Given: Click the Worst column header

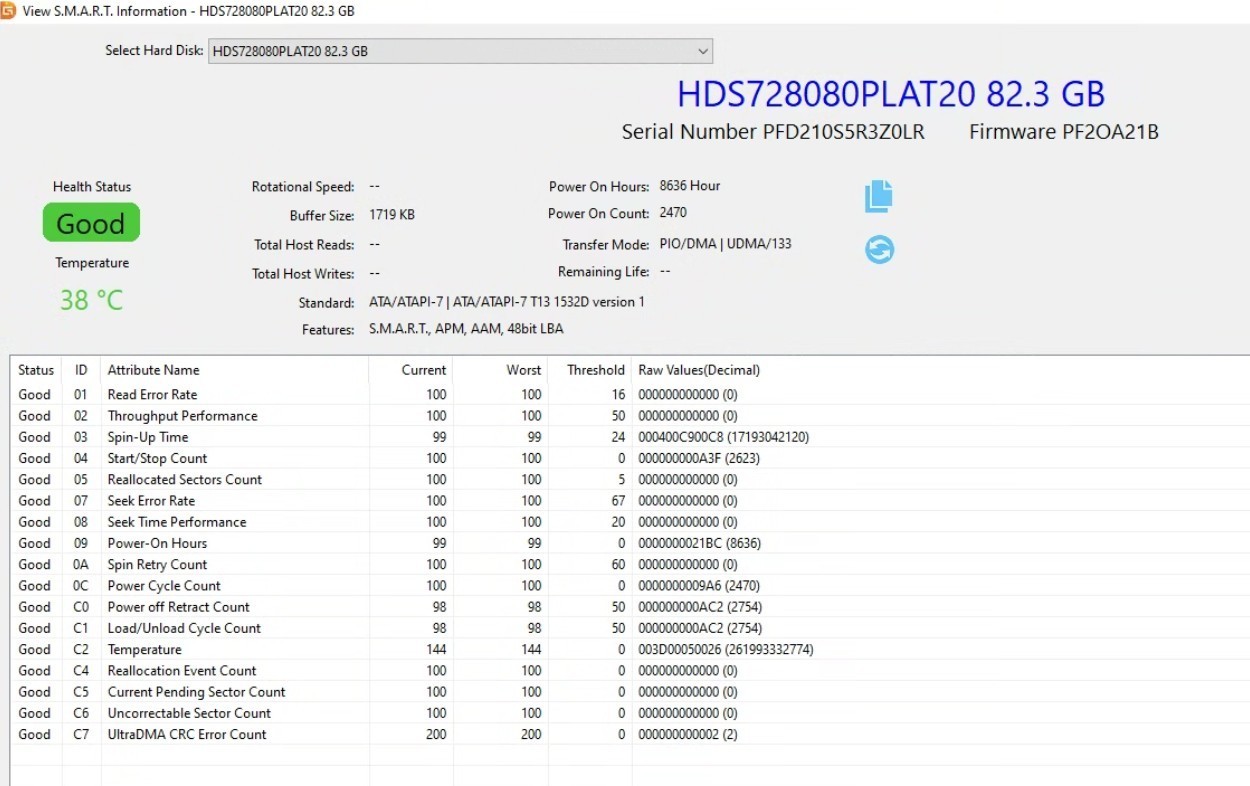Looking at the screenshot, I should 501,370.
